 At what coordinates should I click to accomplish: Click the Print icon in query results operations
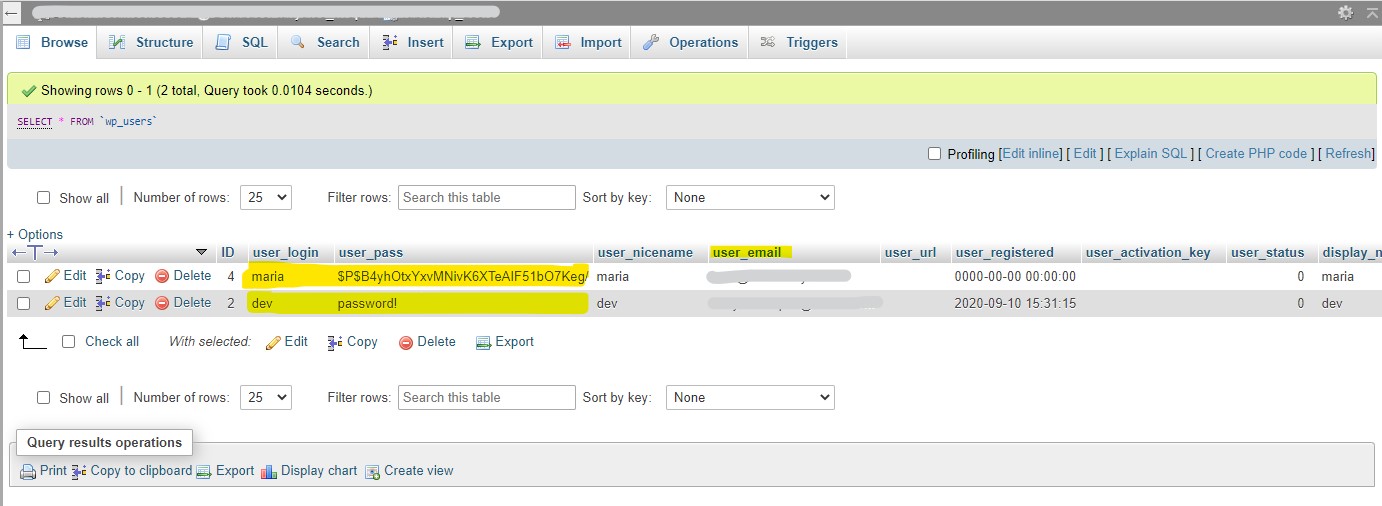(28, 471)
